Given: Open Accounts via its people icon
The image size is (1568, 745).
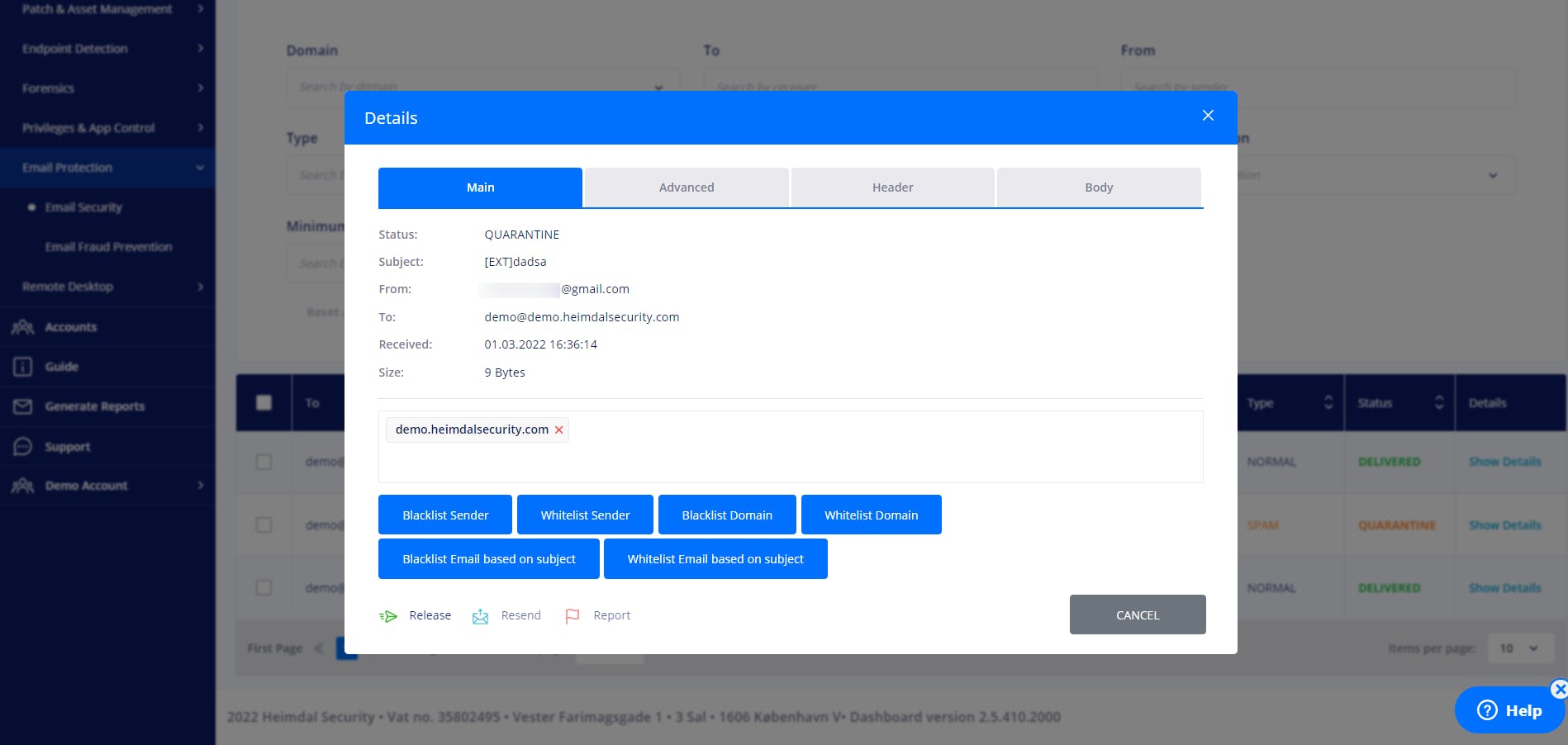Looking at the screenshot, I should point(22,327).
